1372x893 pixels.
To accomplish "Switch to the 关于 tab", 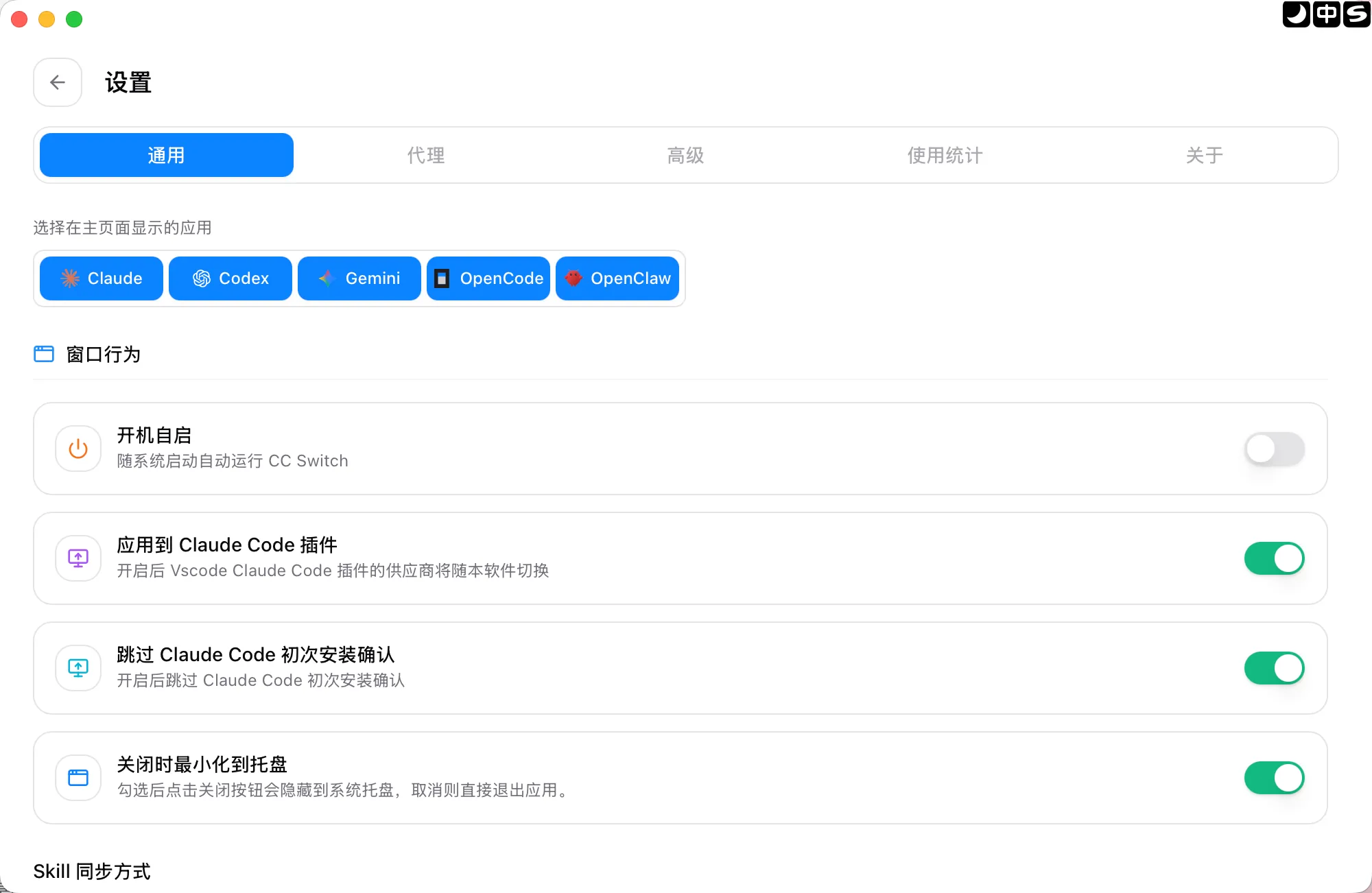I will pos(1205,155).
